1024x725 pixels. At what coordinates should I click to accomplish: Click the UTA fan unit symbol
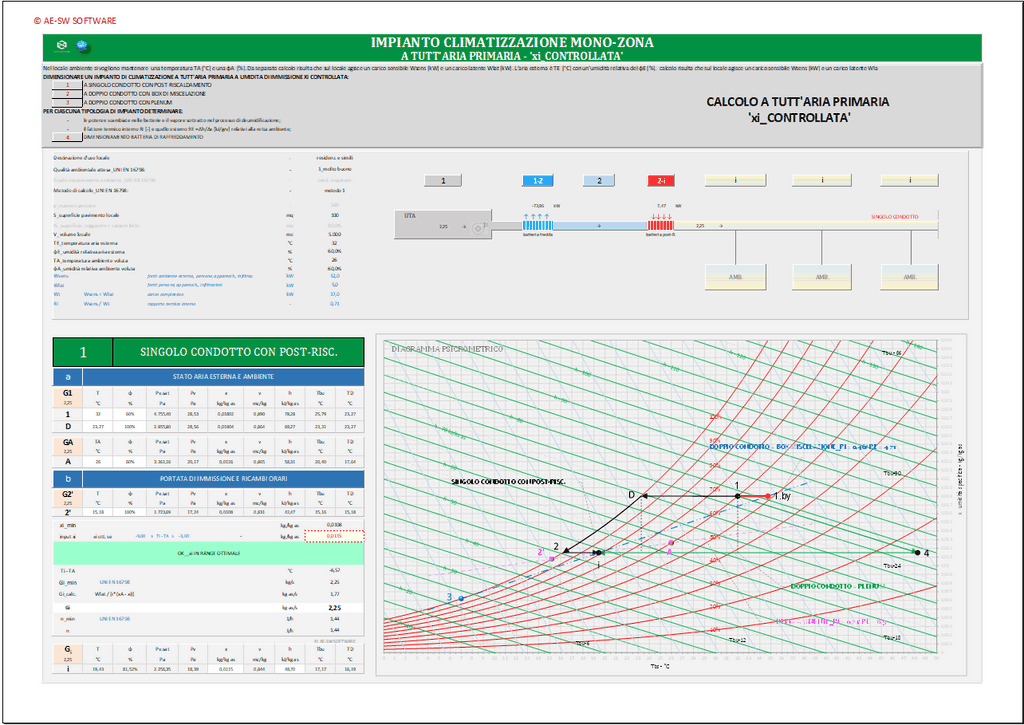479,228
